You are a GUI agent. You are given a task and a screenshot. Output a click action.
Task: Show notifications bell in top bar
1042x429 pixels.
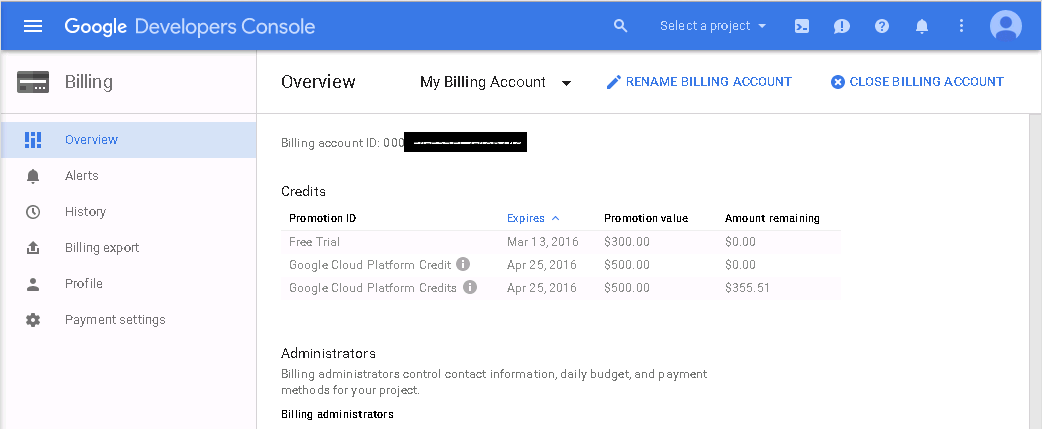tap(922, 26)
